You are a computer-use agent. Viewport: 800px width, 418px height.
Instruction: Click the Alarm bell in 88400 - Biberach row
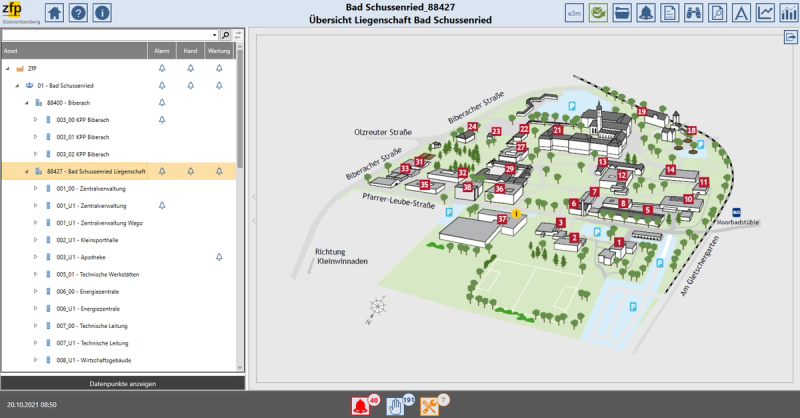[x=162, y=103]
